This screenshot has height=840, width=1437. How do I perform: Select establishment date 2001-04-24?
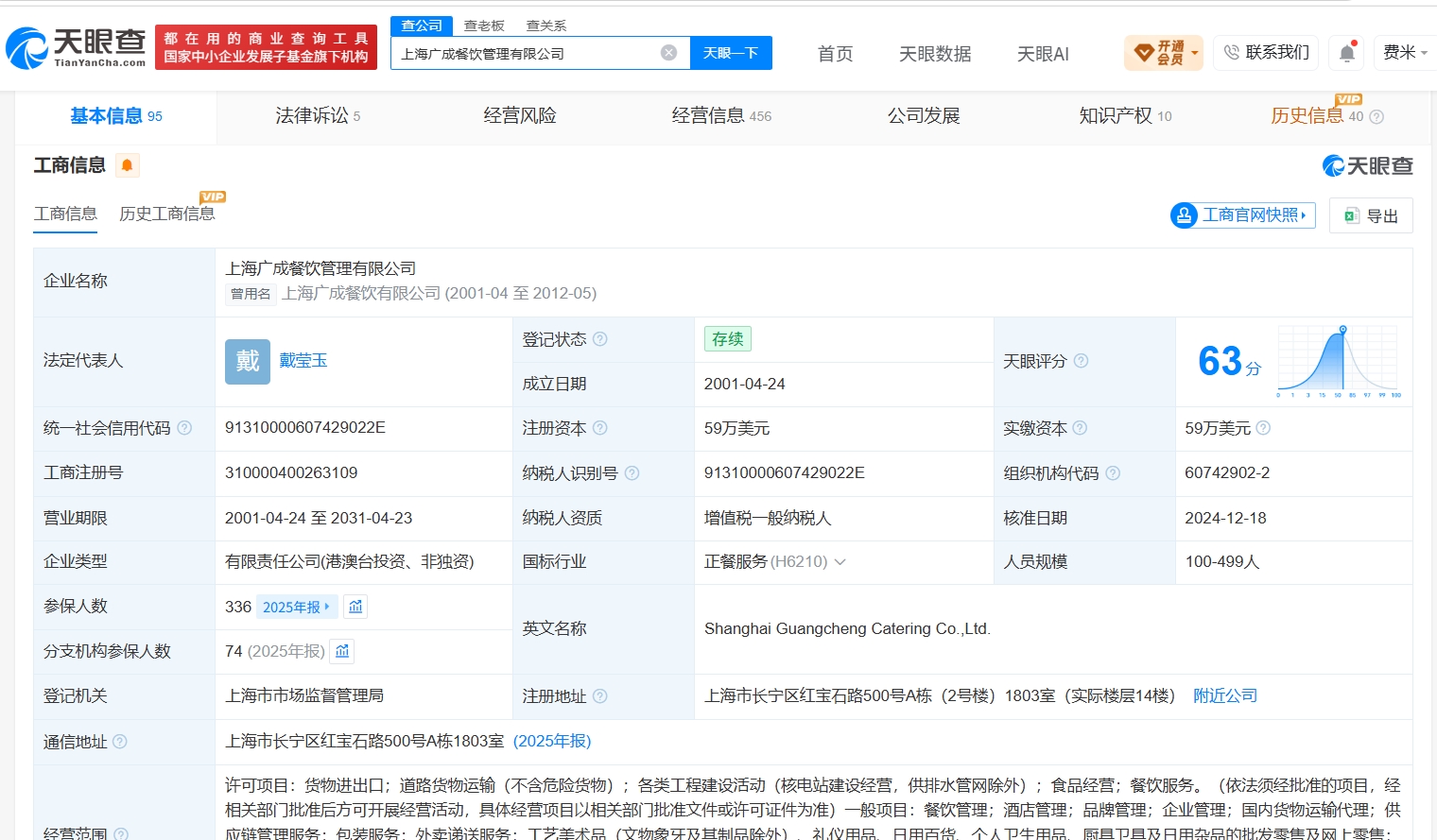point(745,384)
